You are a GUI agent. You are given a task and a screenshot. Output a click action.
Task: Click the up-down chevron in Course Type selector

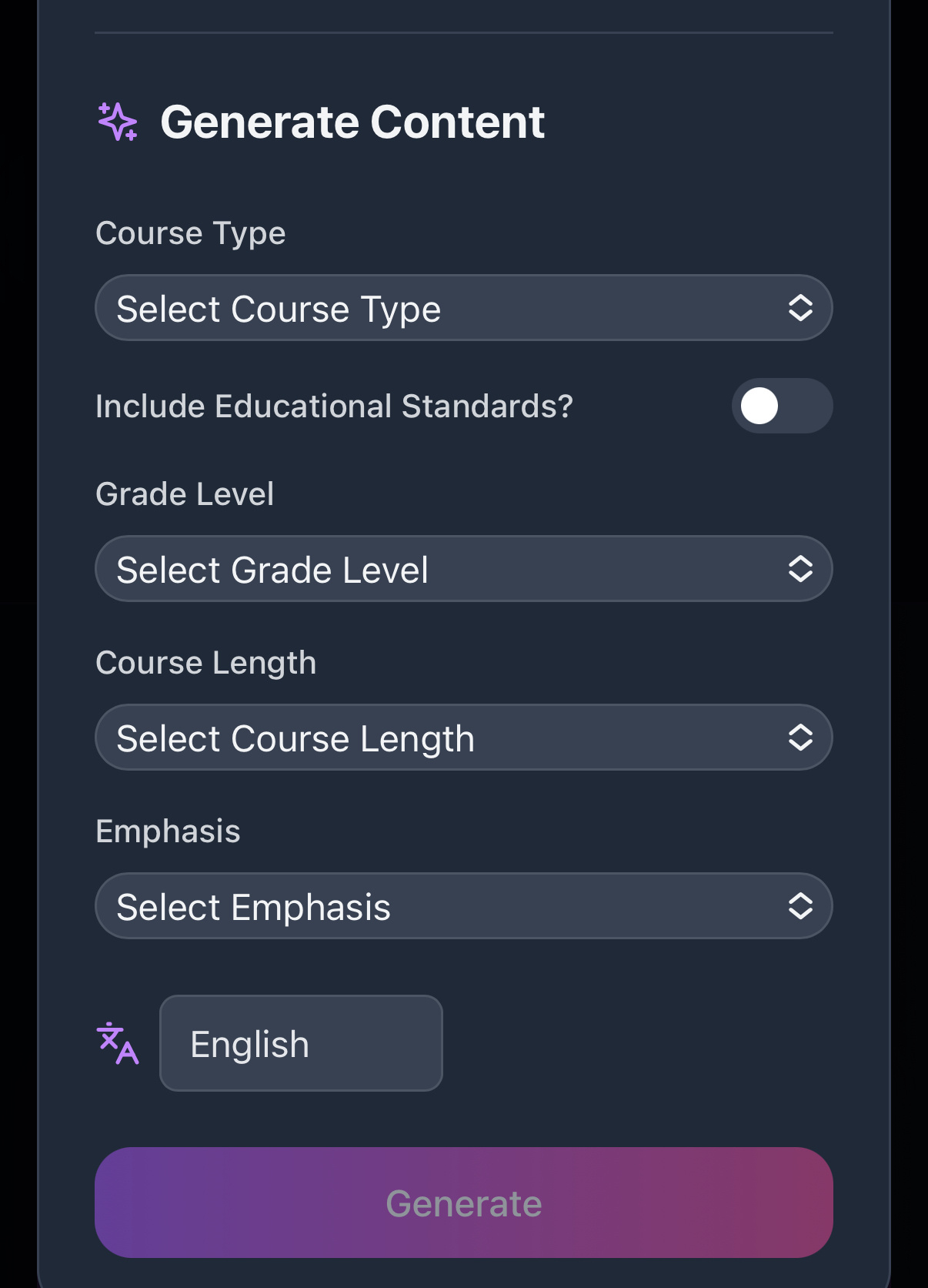click(800, 308)
